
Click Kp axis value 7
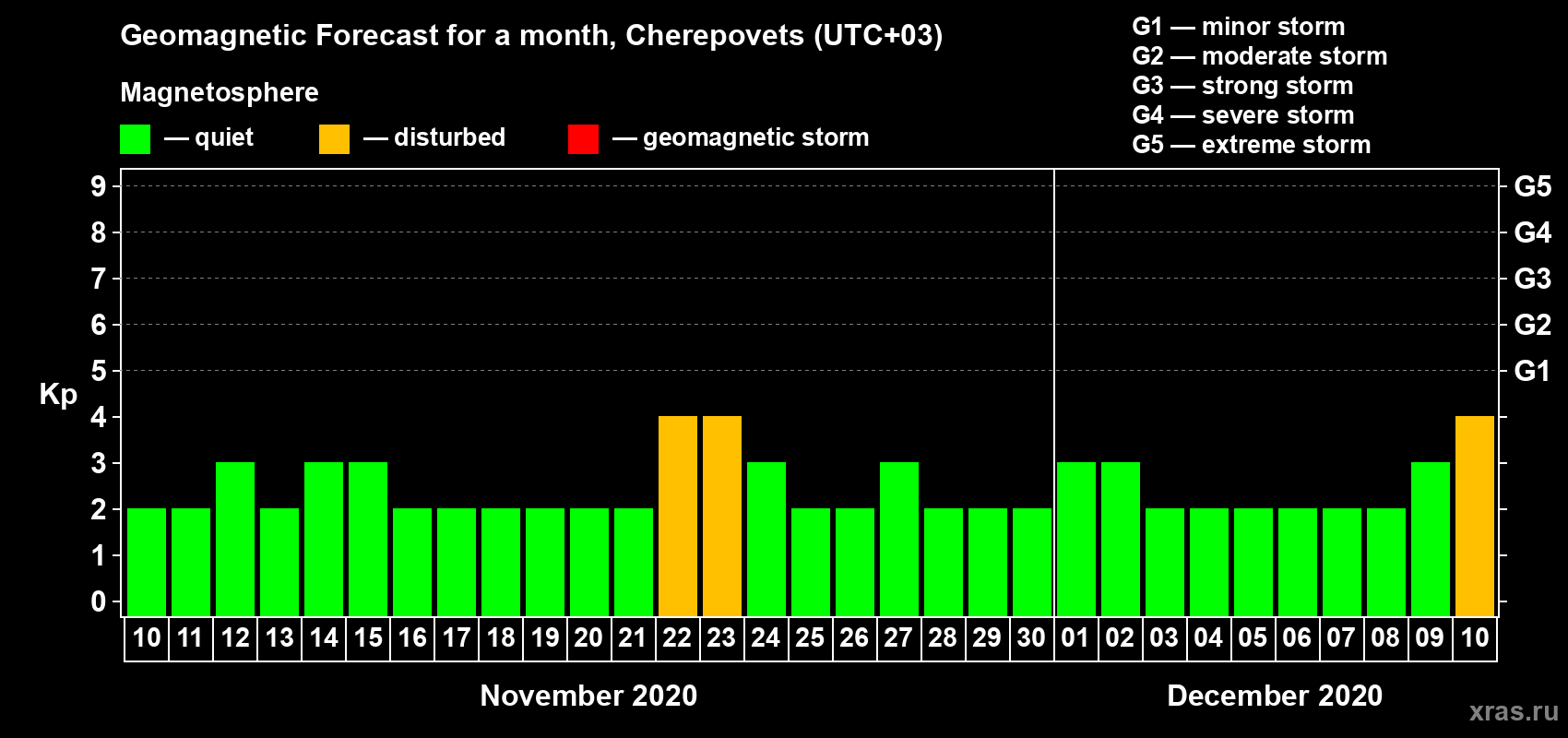[99, 279]
